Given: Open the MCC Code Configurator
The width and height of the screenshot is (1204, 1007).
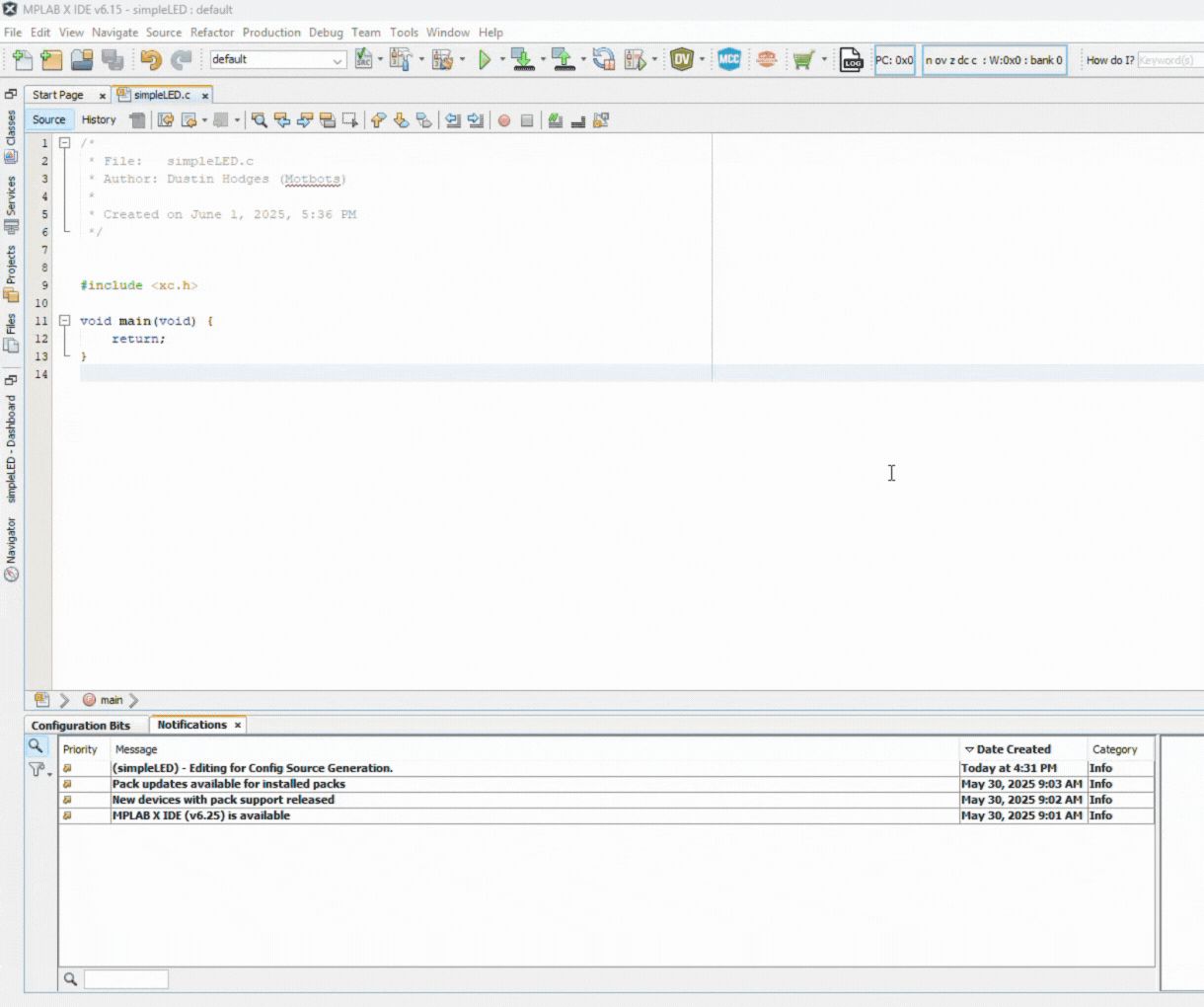Looking at the screenshot, I should (728, 60).
